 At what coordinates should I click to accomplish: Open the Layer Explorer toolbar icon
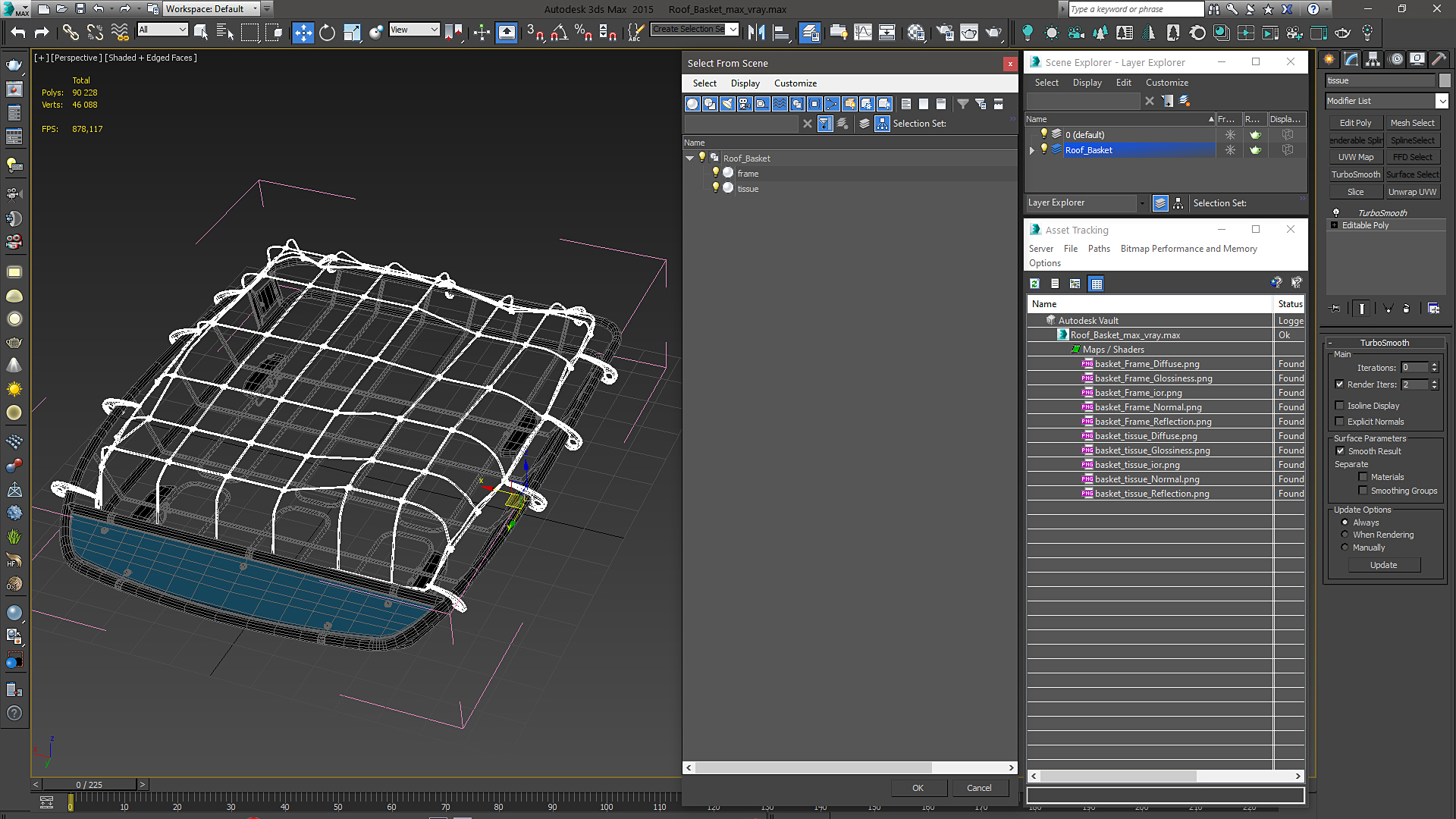pyautogui.click(x=810, y=33)
